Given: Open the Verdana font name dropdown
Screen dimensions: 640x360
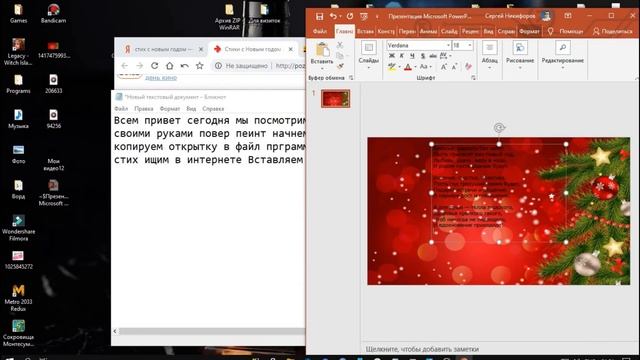Looking at the screenshot, I should pyautogui.click(x=448, y=45).
